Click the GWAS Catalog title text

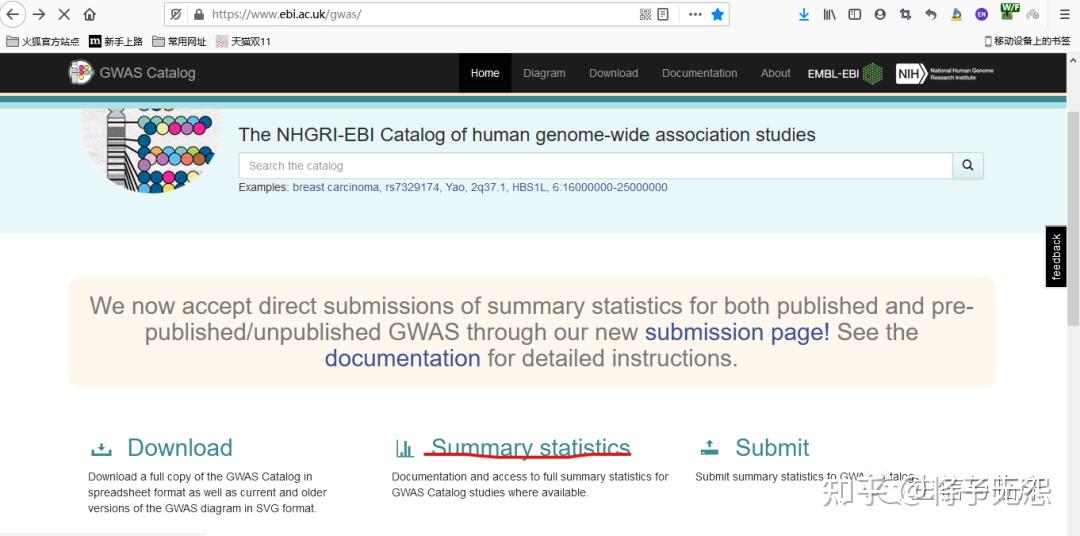tap(147, 73)
